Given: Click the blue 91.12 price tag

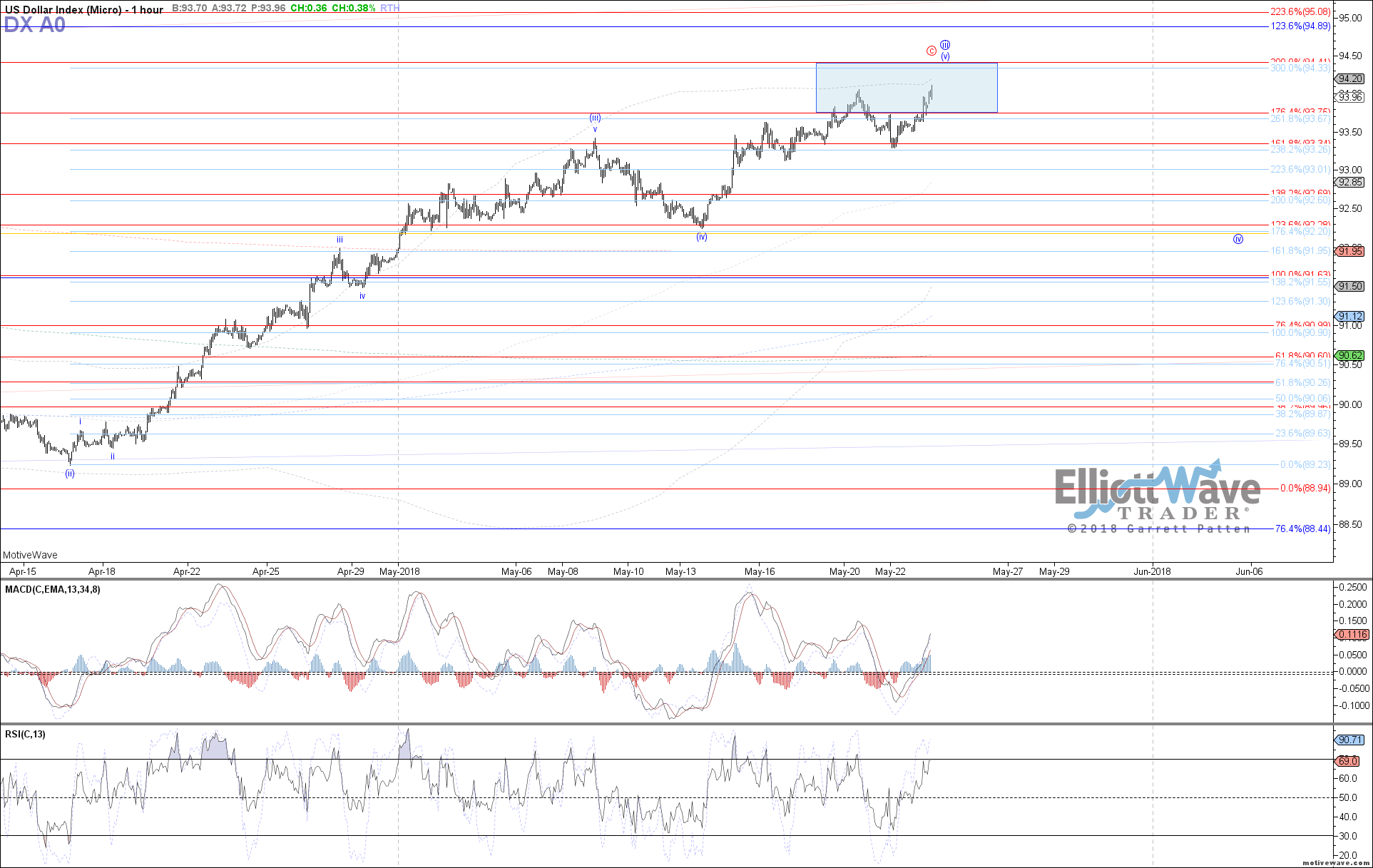Looking at the screenshot, I should (1351, 316).
